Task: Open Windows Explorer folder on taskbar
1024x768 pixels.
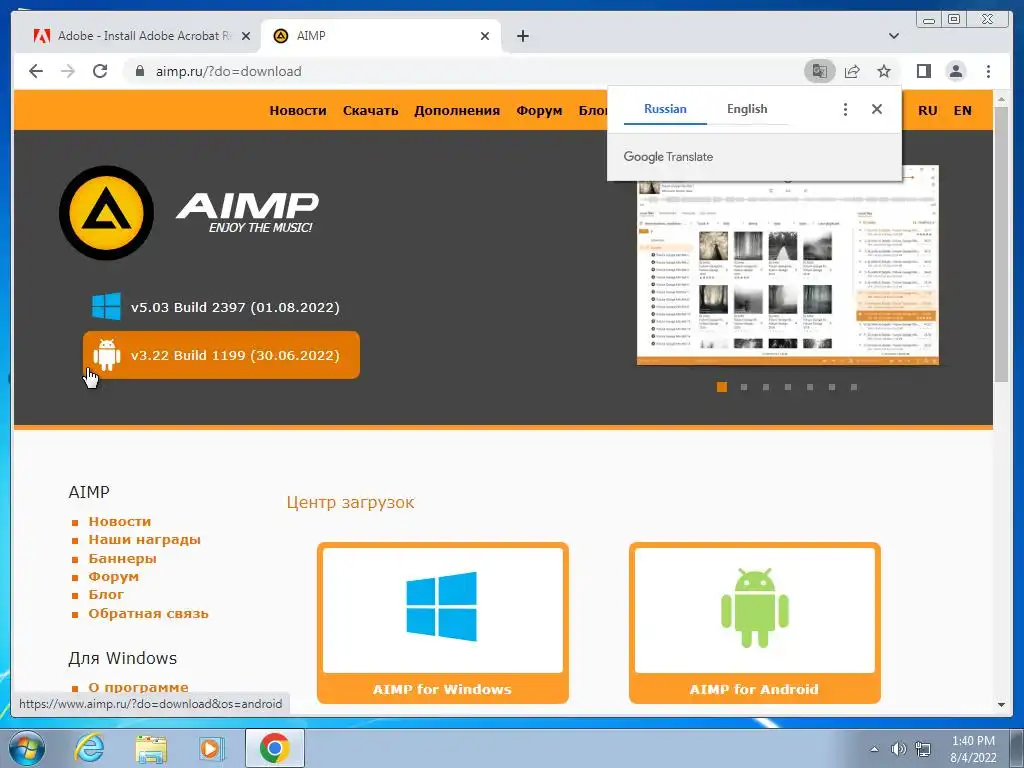Action: 151,748
